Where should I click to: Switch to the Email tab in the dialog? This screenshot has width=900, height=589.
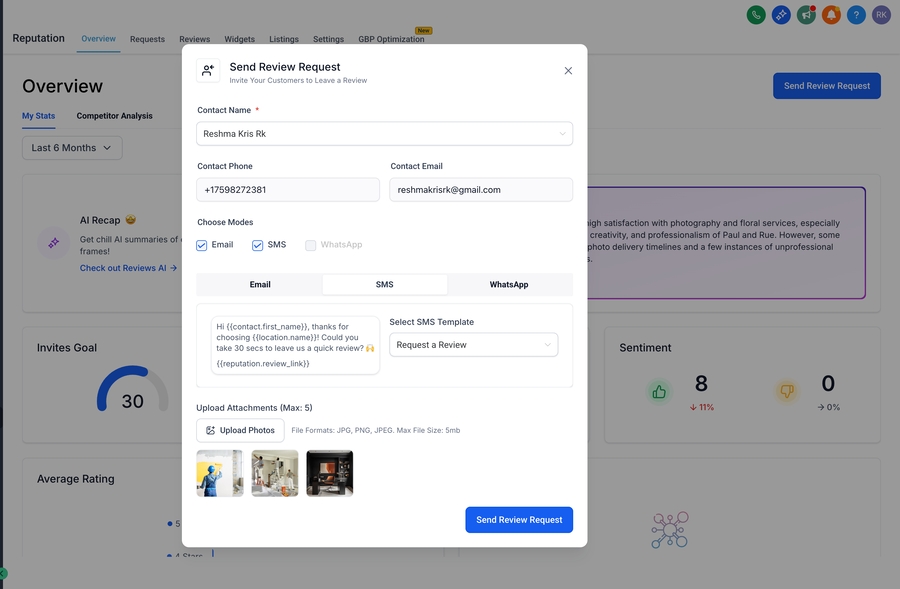(x=260, y=285)
